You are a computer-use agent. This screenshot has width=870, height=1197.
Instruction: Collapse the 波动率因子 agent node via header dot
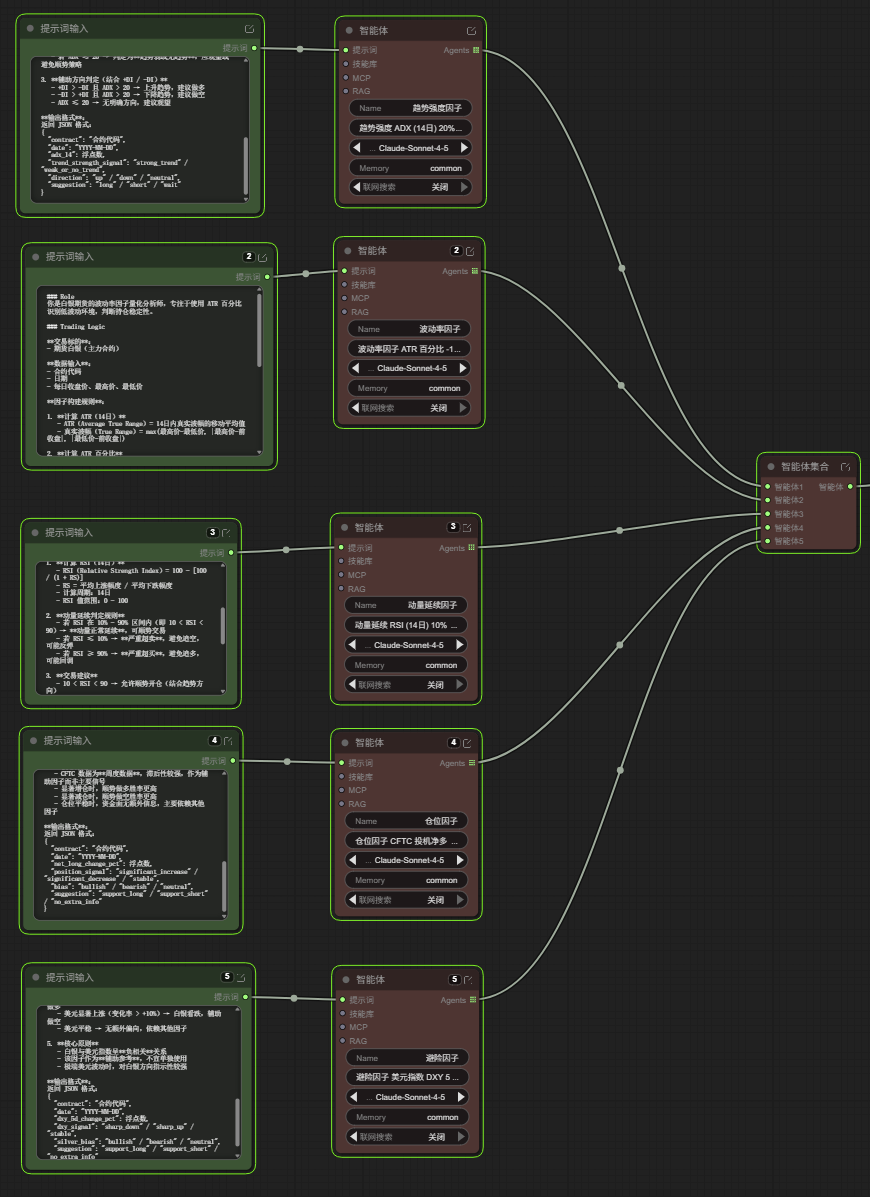[347, 251]
